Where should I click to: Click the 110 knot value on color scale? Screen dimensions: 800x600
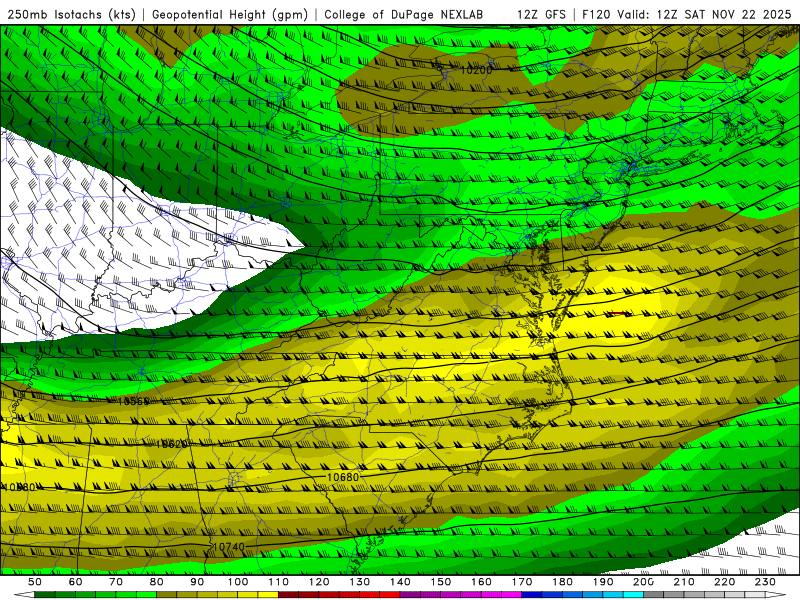279,582
